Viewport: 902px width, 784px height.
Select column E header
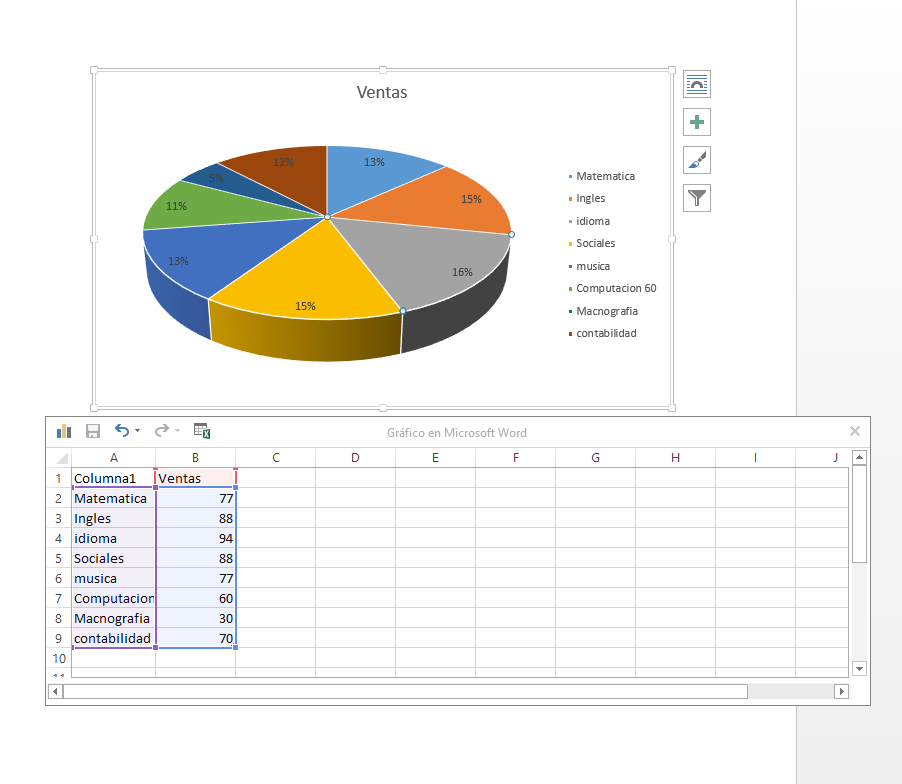point(435,458)
